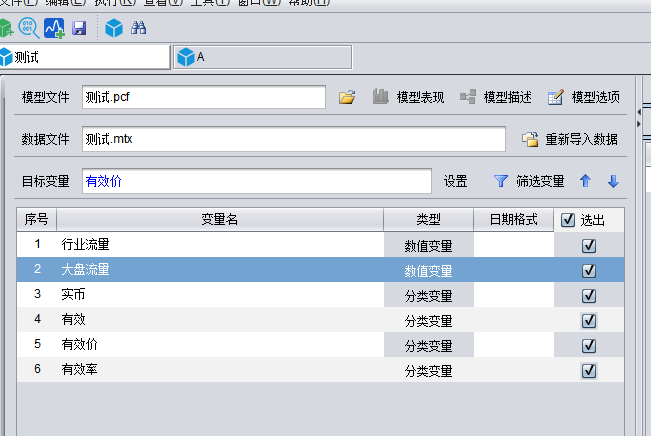Click the 模型描述 button label
The width and height of the screenshot is (651, 436).
click(507, 97)
